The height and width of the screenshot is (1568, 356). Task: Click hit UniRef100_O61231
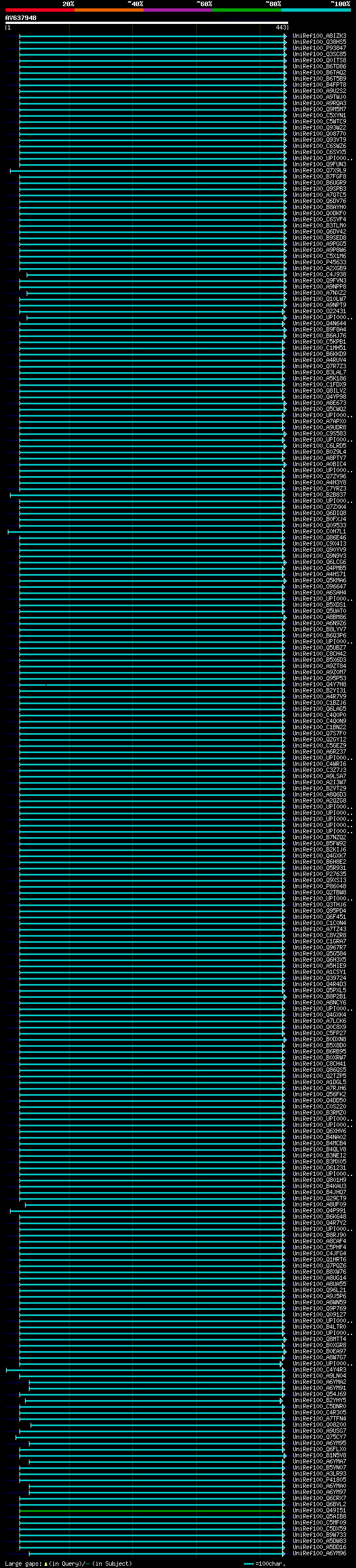coord(319,1168)
